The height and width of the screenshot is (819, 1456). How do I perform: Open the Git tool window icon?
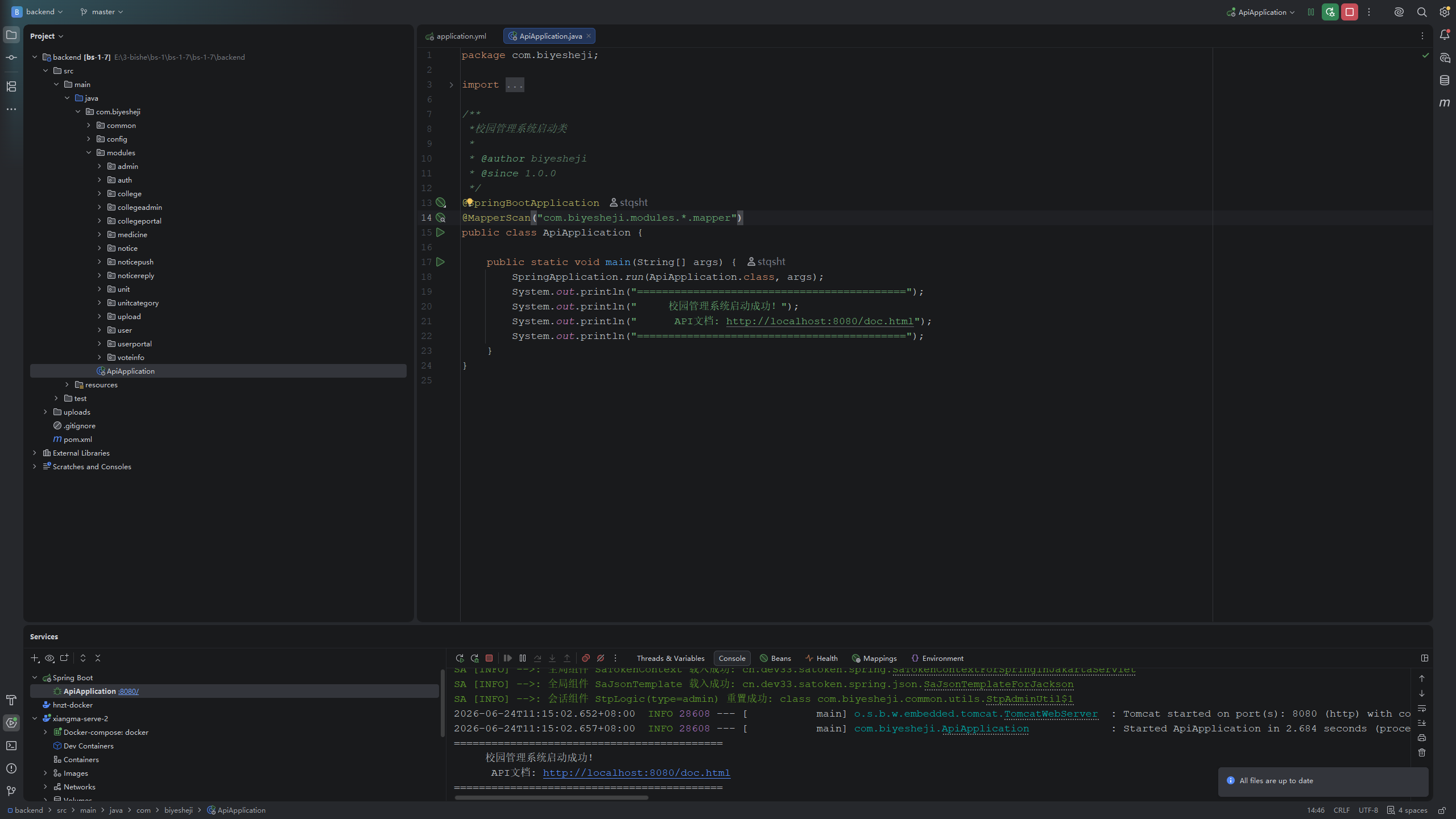click(11, 791)
